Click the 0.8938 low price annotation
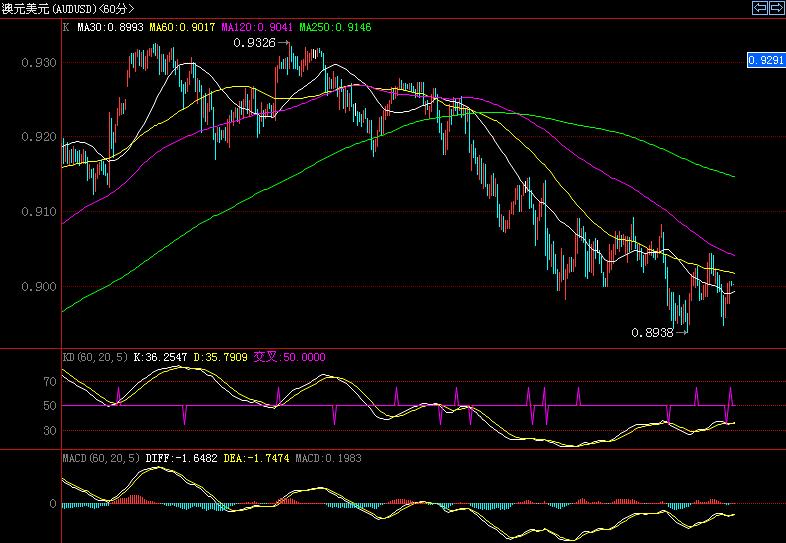Viewport: 786px width, 543px height. tap(652, 333)
